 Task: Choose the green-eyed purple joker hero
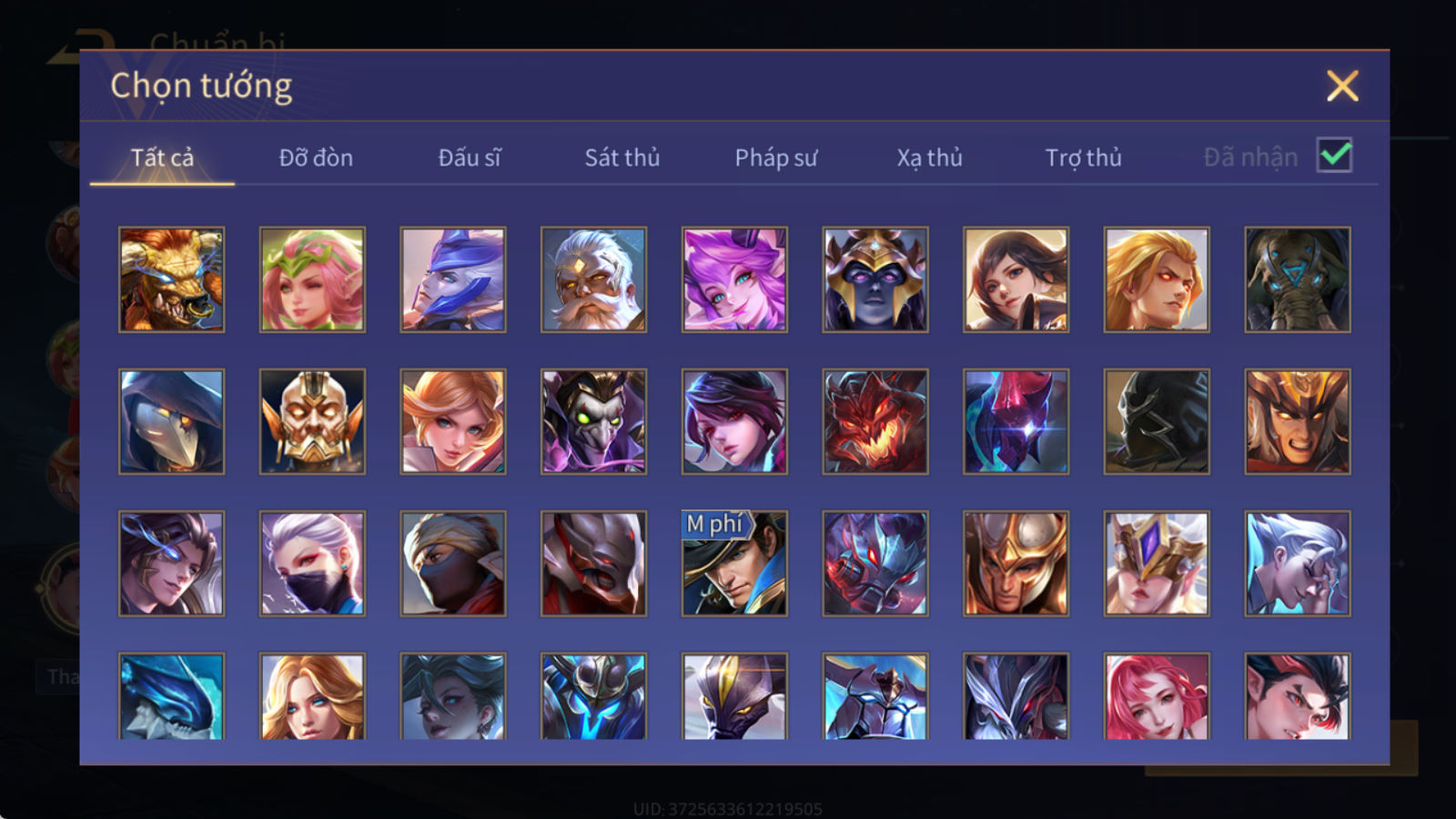(593, 421)
